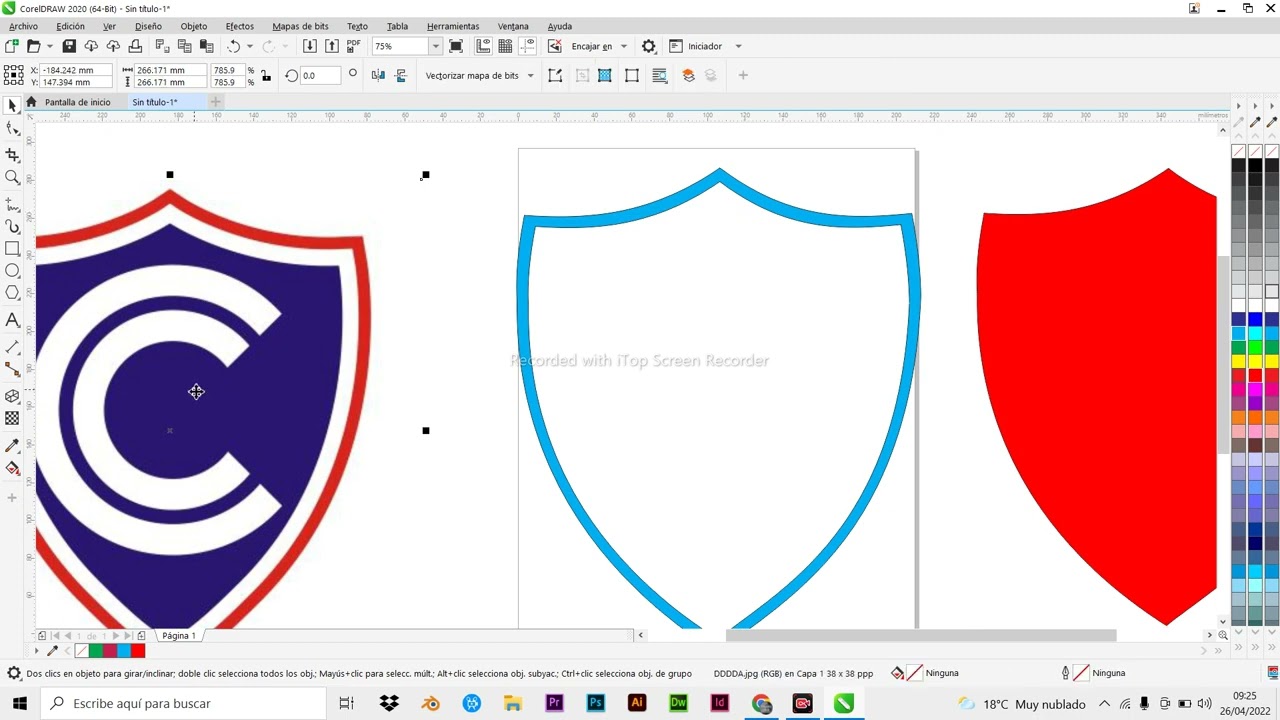Toggle the lock ratio padlock
1280x720 pixels.
click(x=265, y=75)
